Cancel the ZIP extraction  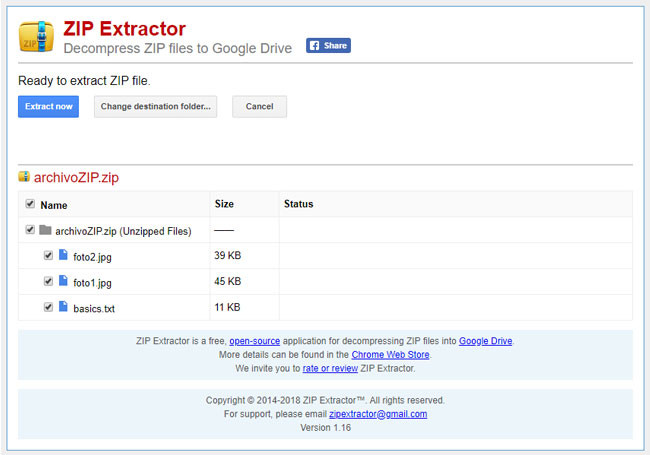click(x=259, y=107)
